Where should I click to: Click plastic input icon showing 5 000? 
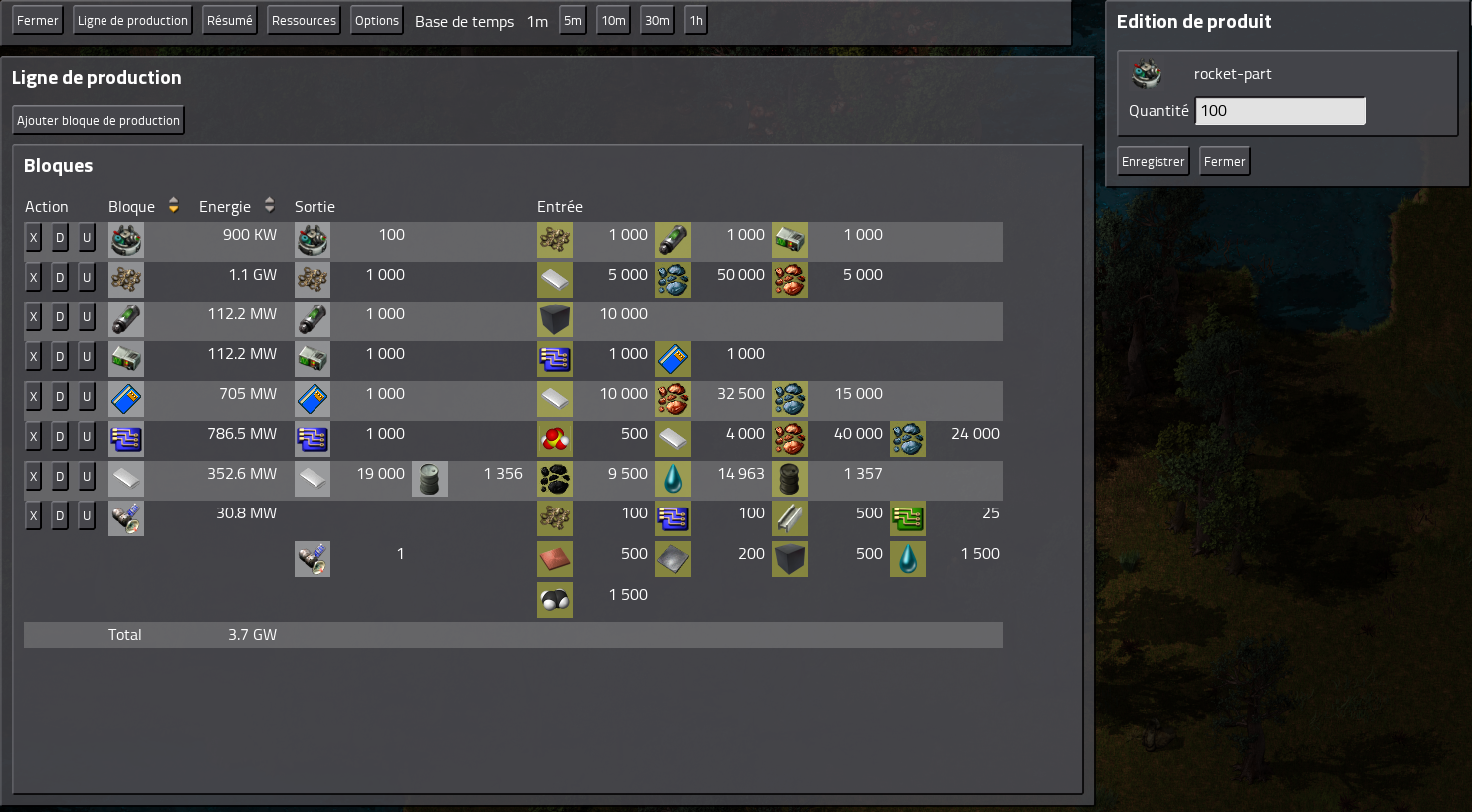click(555, 280)
